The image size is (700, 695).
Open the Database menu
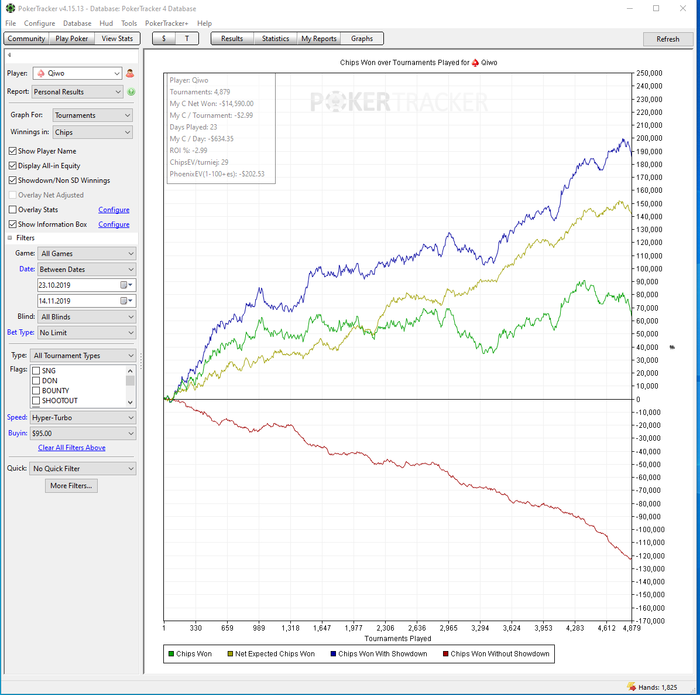click(x=77, y=23)
